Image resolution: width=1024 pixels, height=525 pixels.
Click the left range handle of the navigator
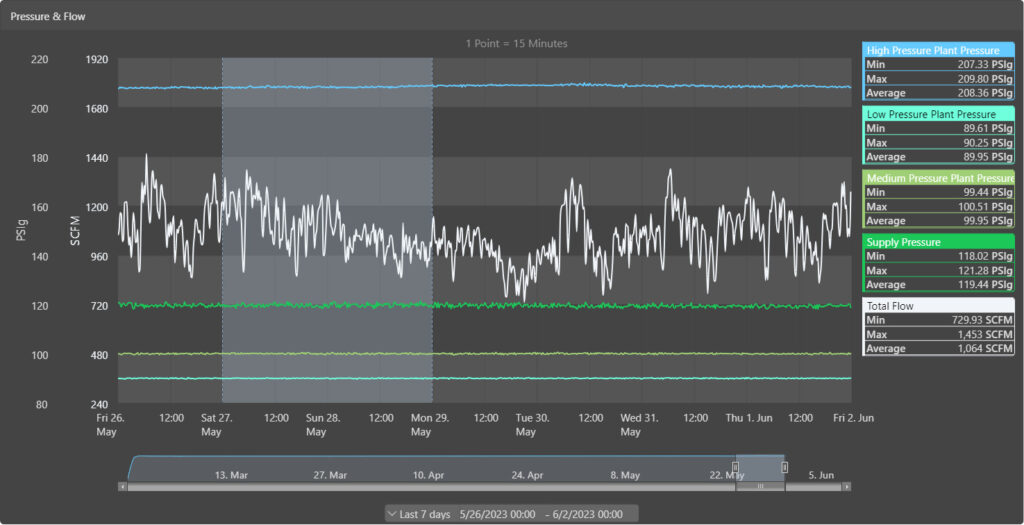(736, 467)
